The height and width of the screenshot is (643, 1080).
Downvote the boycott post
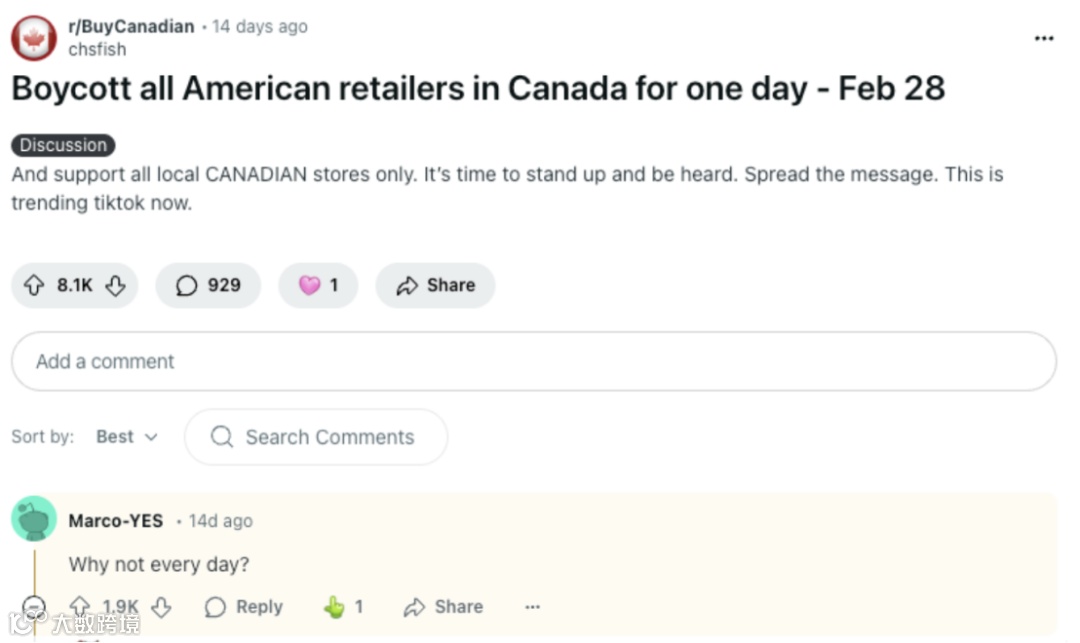pyautogui.click(x=115, y=286)
